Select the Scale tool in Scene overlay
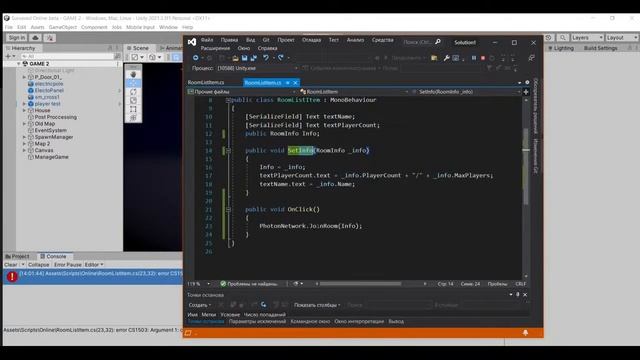This screenshot has width=640, height=360. [x=133, y=100]
